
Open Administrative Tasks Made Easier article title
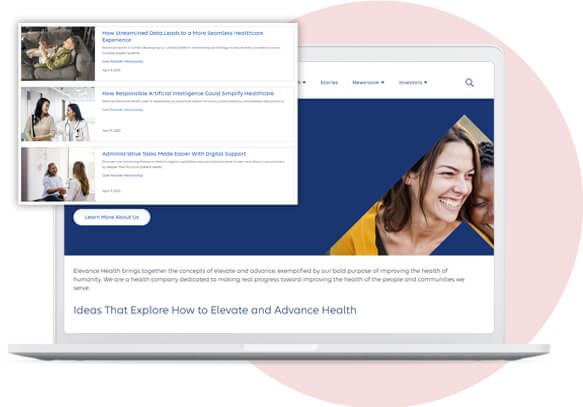(x=174, y=154)
